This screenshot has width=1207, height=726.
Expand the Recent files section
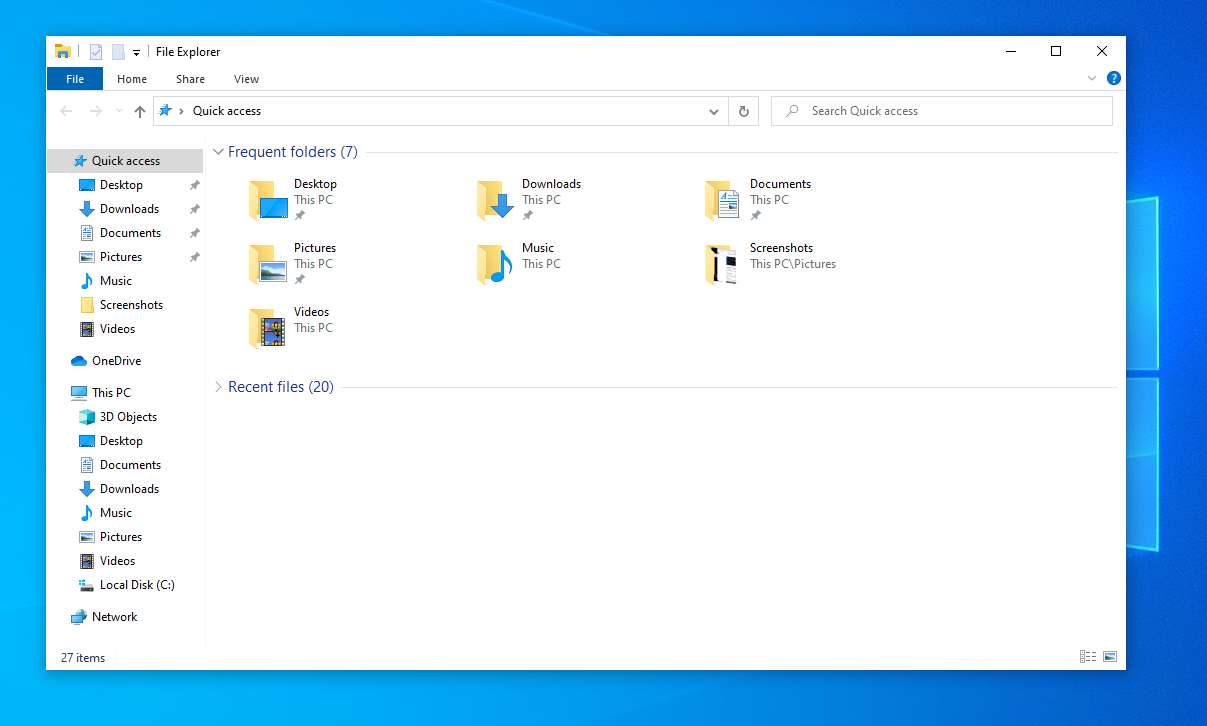tap(218, 386)
